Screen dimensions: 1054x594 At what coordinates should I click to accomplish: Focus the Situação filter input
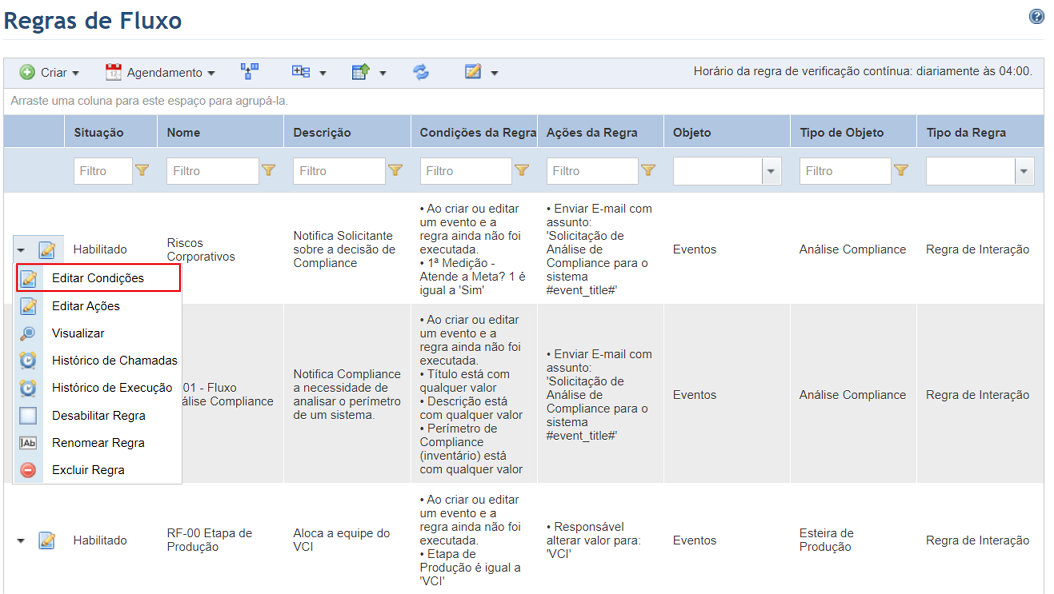pos(103,171)
